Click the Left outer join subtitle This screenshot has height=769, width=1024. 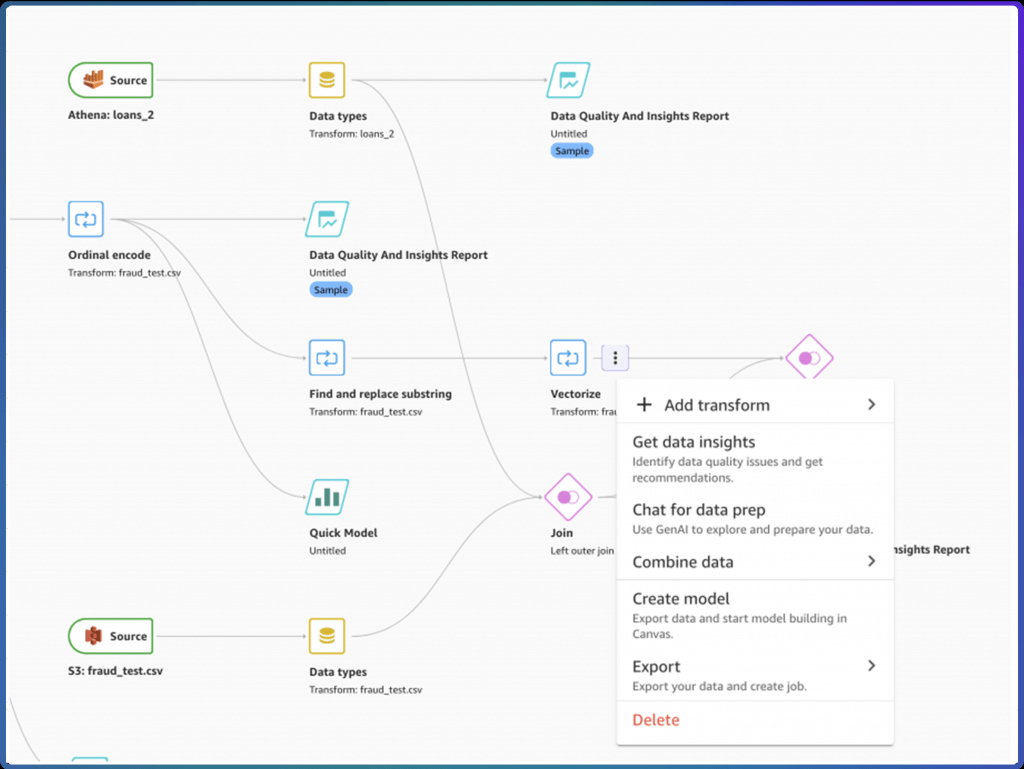pos(582,550)
